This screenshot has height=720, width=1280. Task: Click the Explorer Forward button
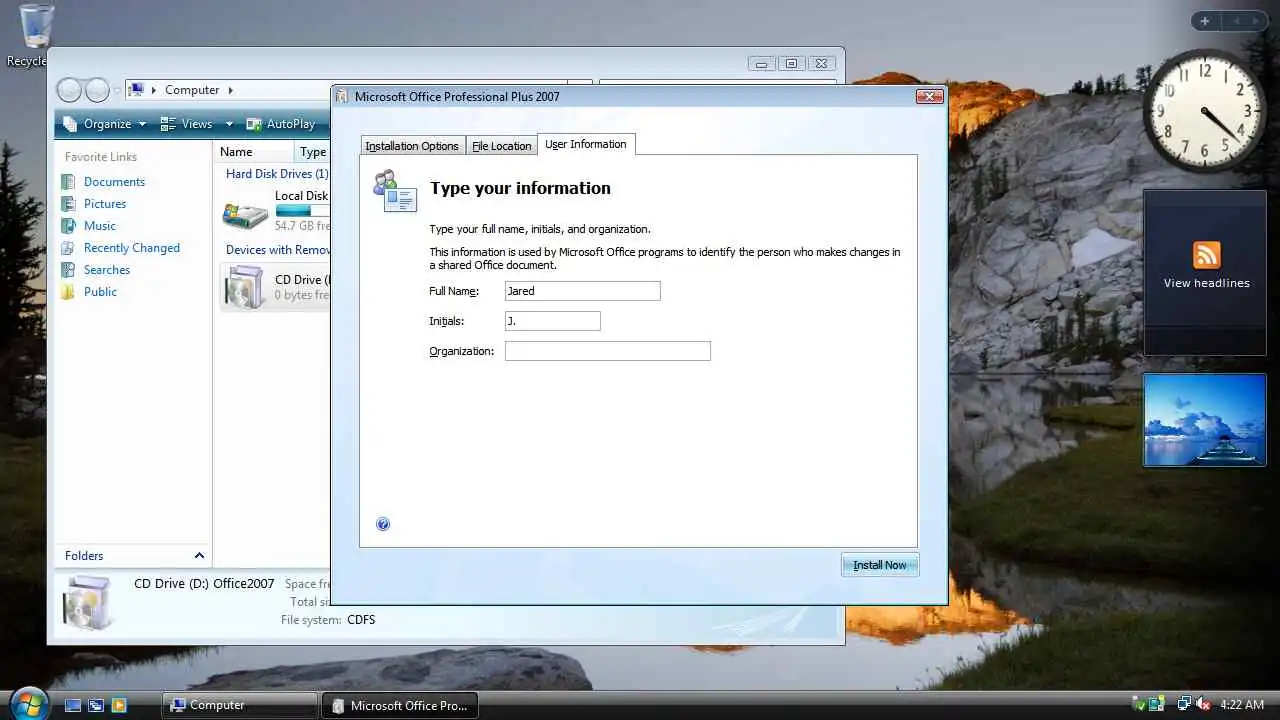[x=97, y=90]
